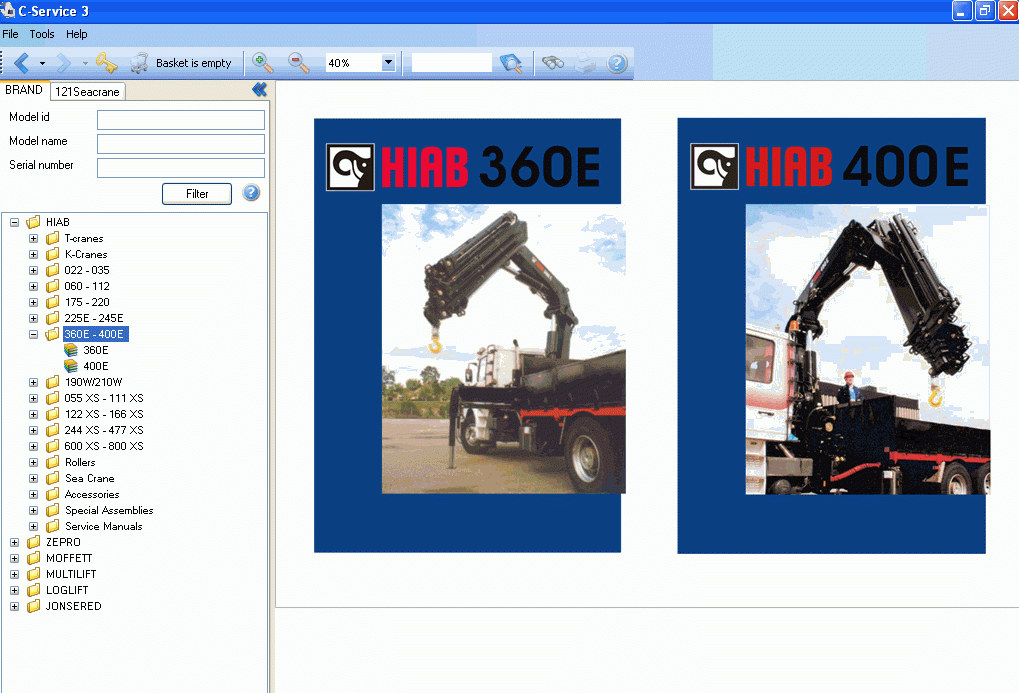This screenshot has height=693, width=1019.
Task: Expand the ZEPRO brand node
Action: (14, 542)
